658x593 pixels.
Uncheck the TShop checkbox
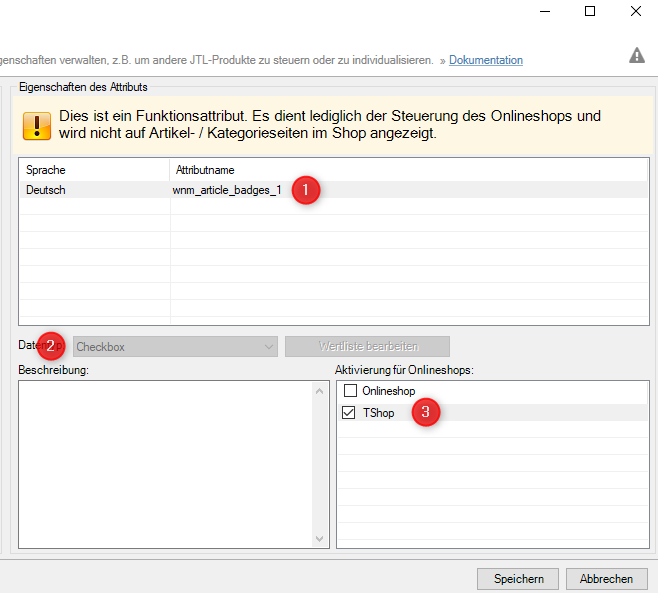[348, 413]
